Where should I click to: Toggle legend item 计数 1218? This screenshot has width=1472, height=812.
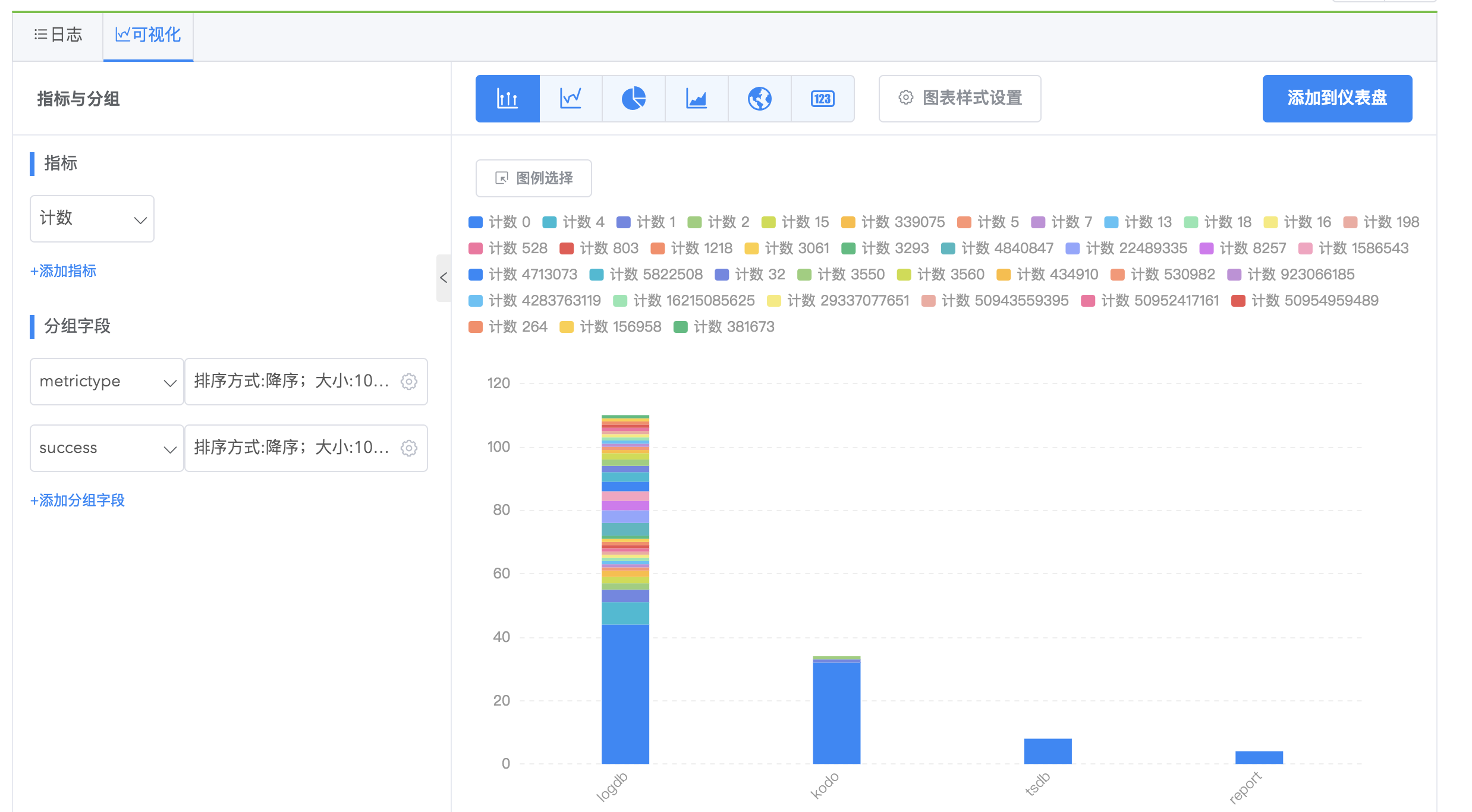[x=692, y=248]
